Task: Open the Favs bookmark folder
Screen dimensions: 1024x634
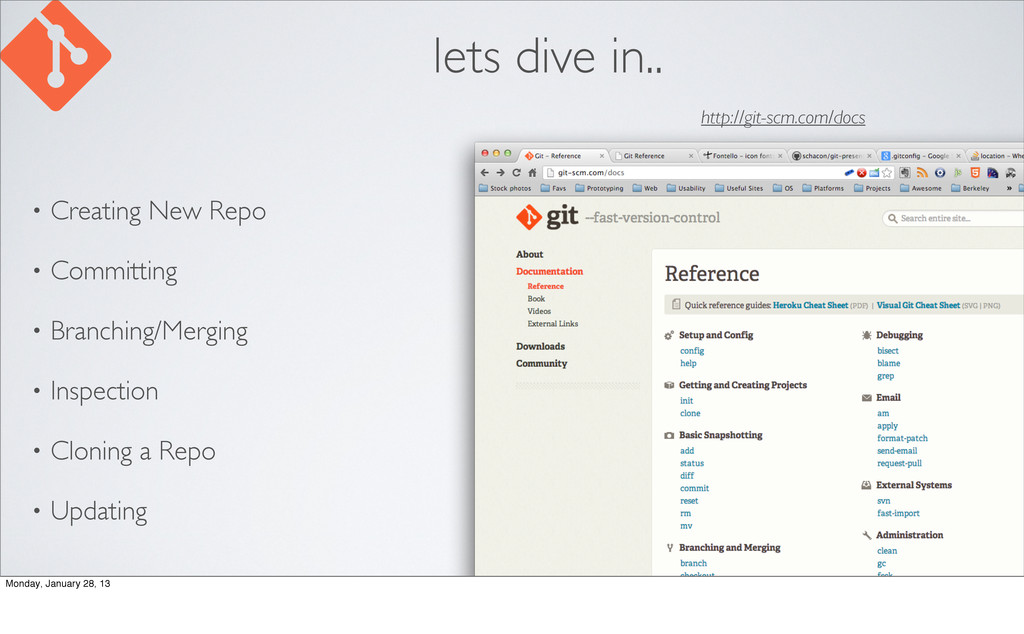Action: point(553,188)
